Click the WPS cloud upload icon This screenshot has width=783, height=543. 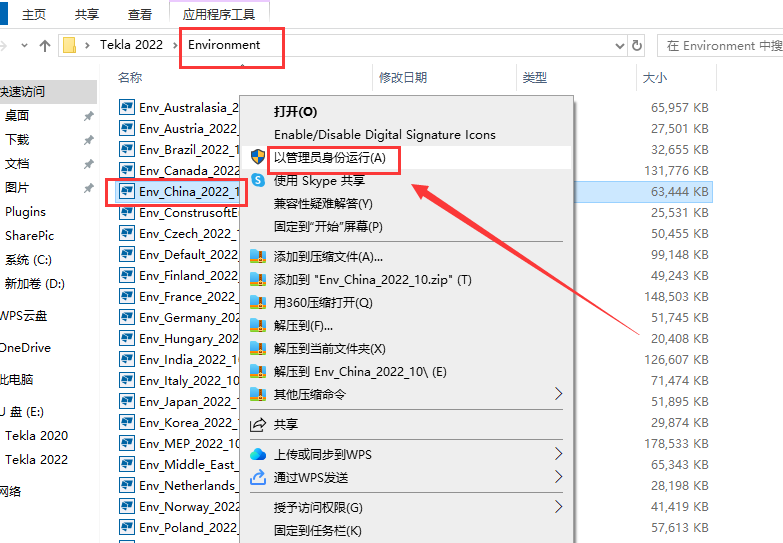258,454
